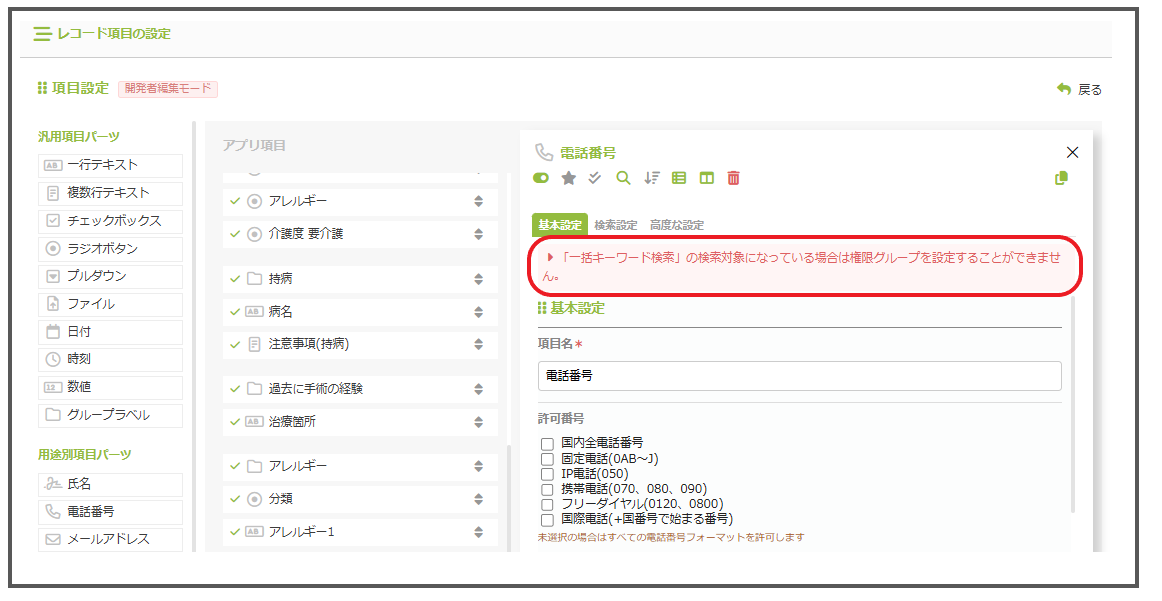The image size is (1162, 601).
Task: Open the 高度な設定 tab
Action: click(676, 225)
